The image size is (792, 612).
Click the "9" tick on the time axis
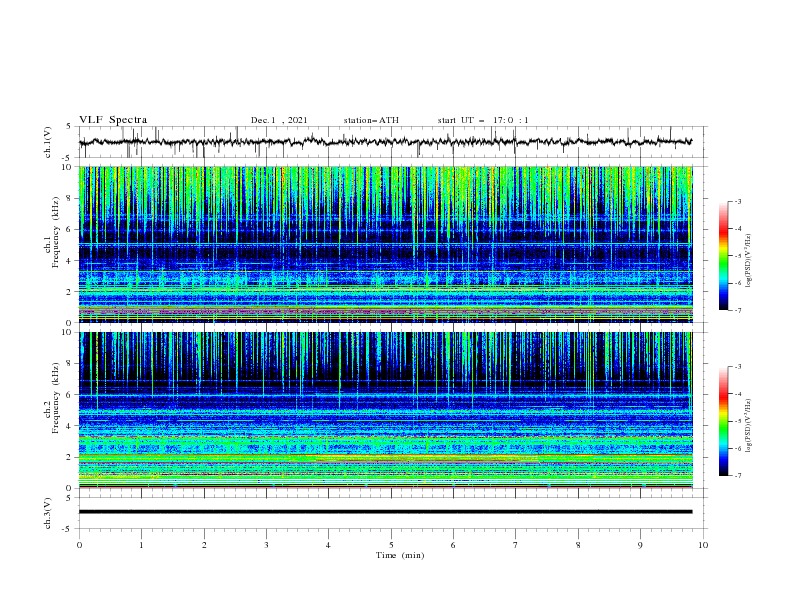click(x=640, y=545)
